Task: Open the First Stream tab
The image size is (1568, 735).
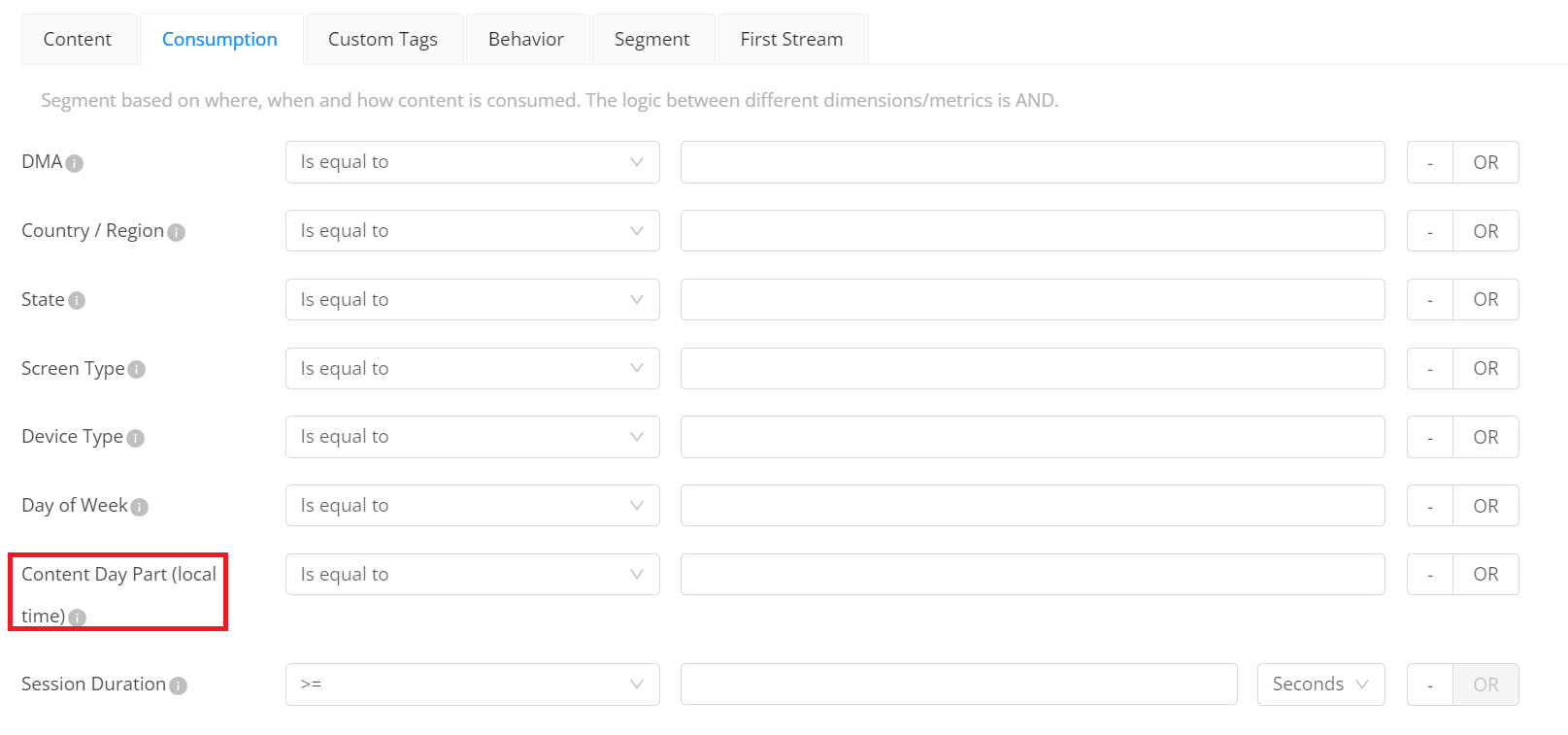Action: click(x=791, y=39)
